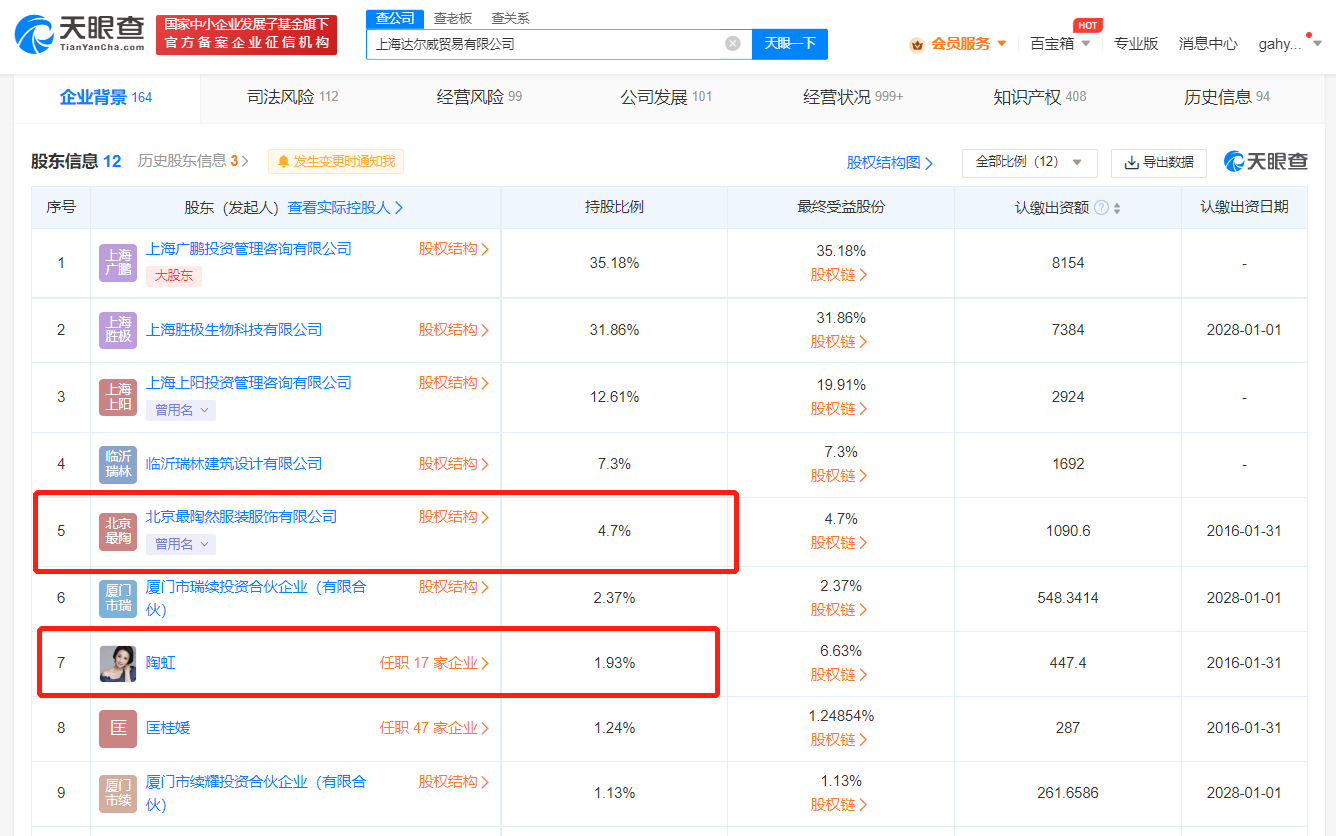Viewport: 1336px width, 836px height.
Task: Open 查看实际控股人 link
Action: (x=346, y=208)
